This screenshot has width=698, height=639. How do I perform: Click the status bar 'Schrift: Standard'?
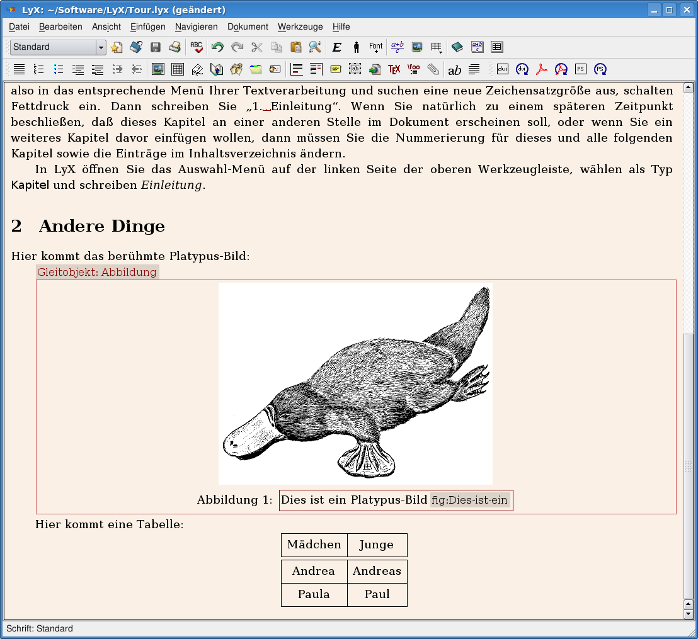click(40, 628)
